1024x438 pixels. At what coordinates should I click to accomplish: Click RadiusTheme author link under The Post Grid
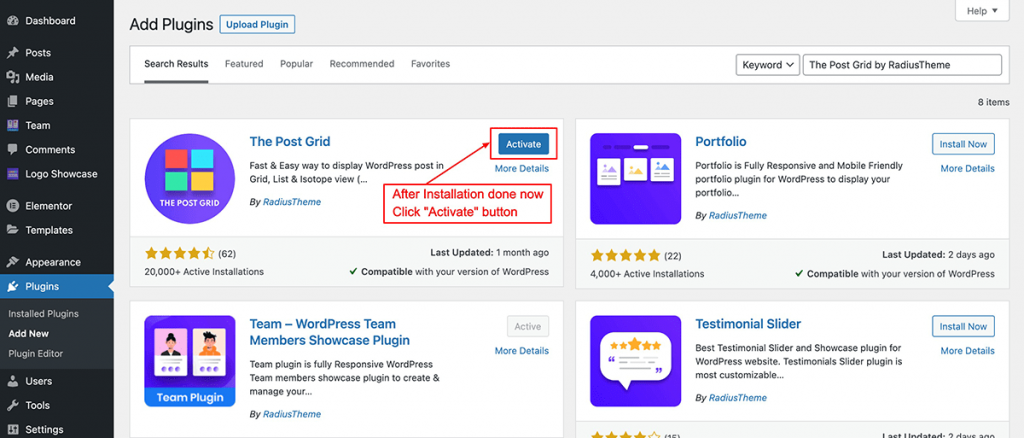[292, 202]
